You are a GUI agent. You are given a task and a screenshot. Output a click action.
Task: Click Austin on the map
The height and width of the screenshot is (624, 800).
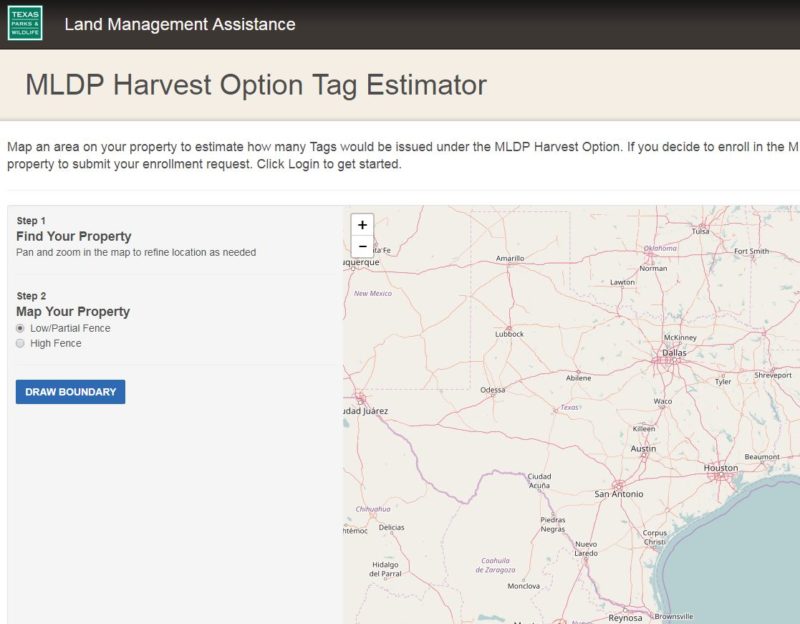pyautogui.click(x=643, y=449)
